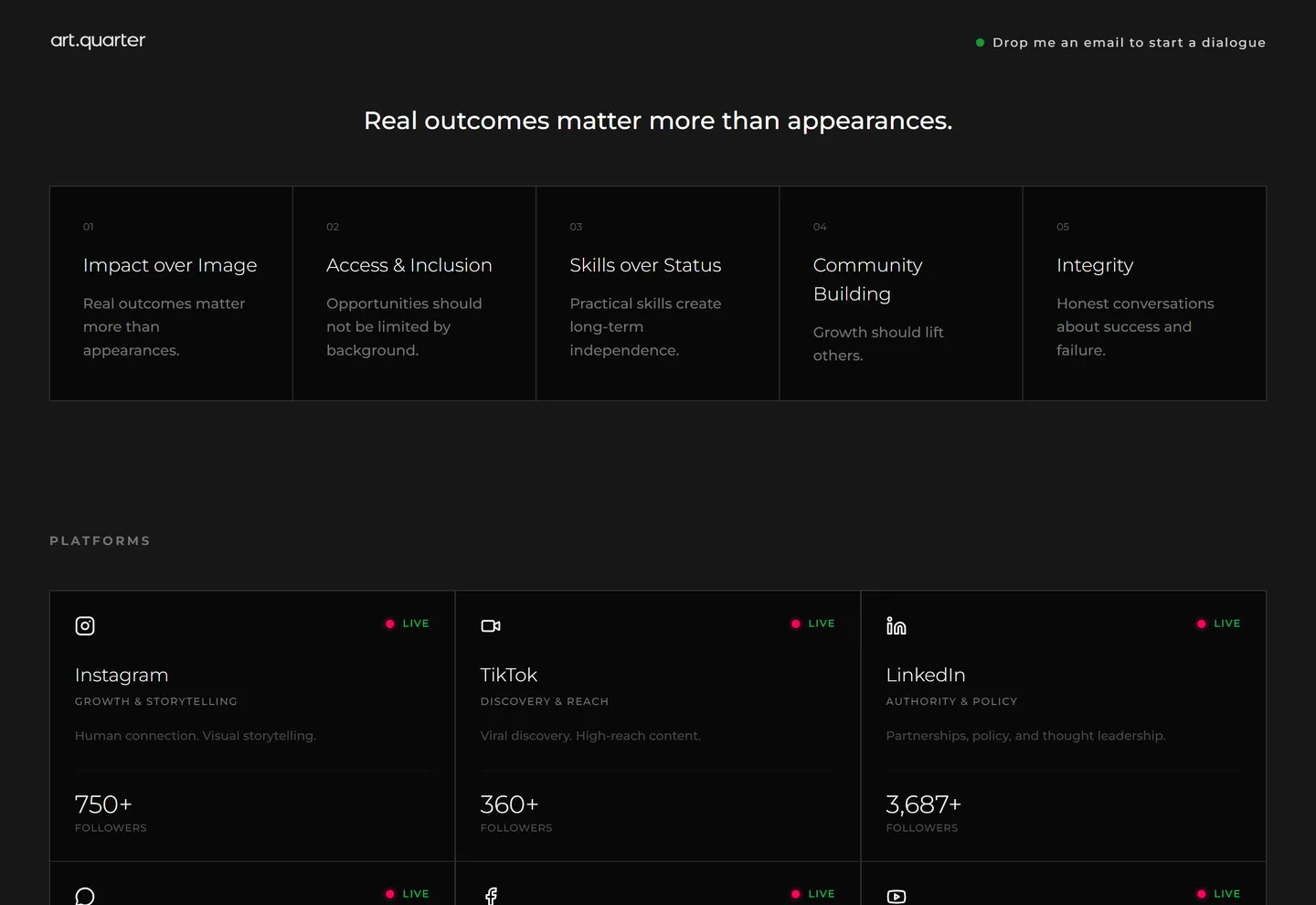Select the Community Building card

[x=901, y=293]
